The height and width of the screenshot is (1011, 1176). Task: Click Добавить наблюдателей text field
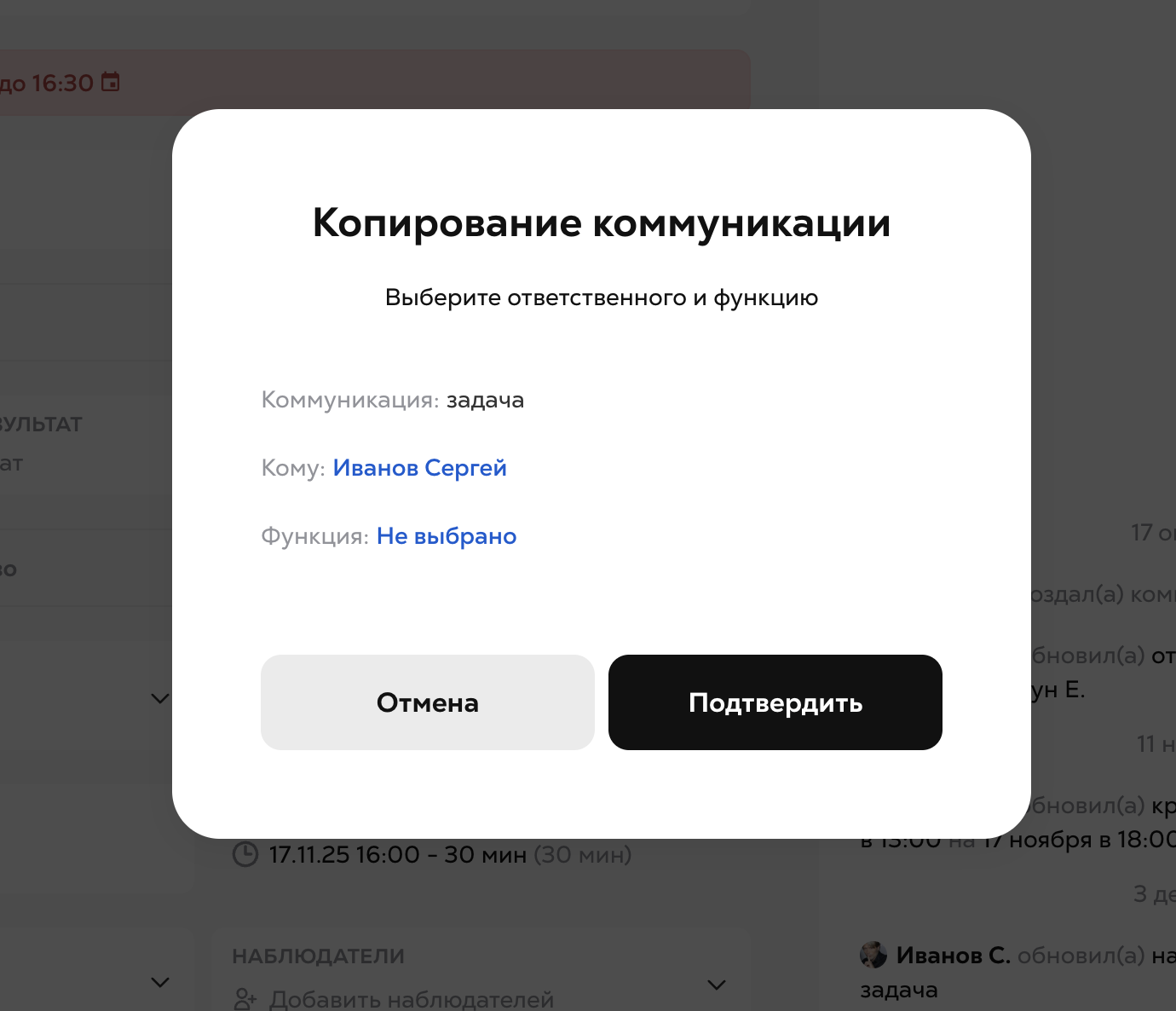click(412, 999)
